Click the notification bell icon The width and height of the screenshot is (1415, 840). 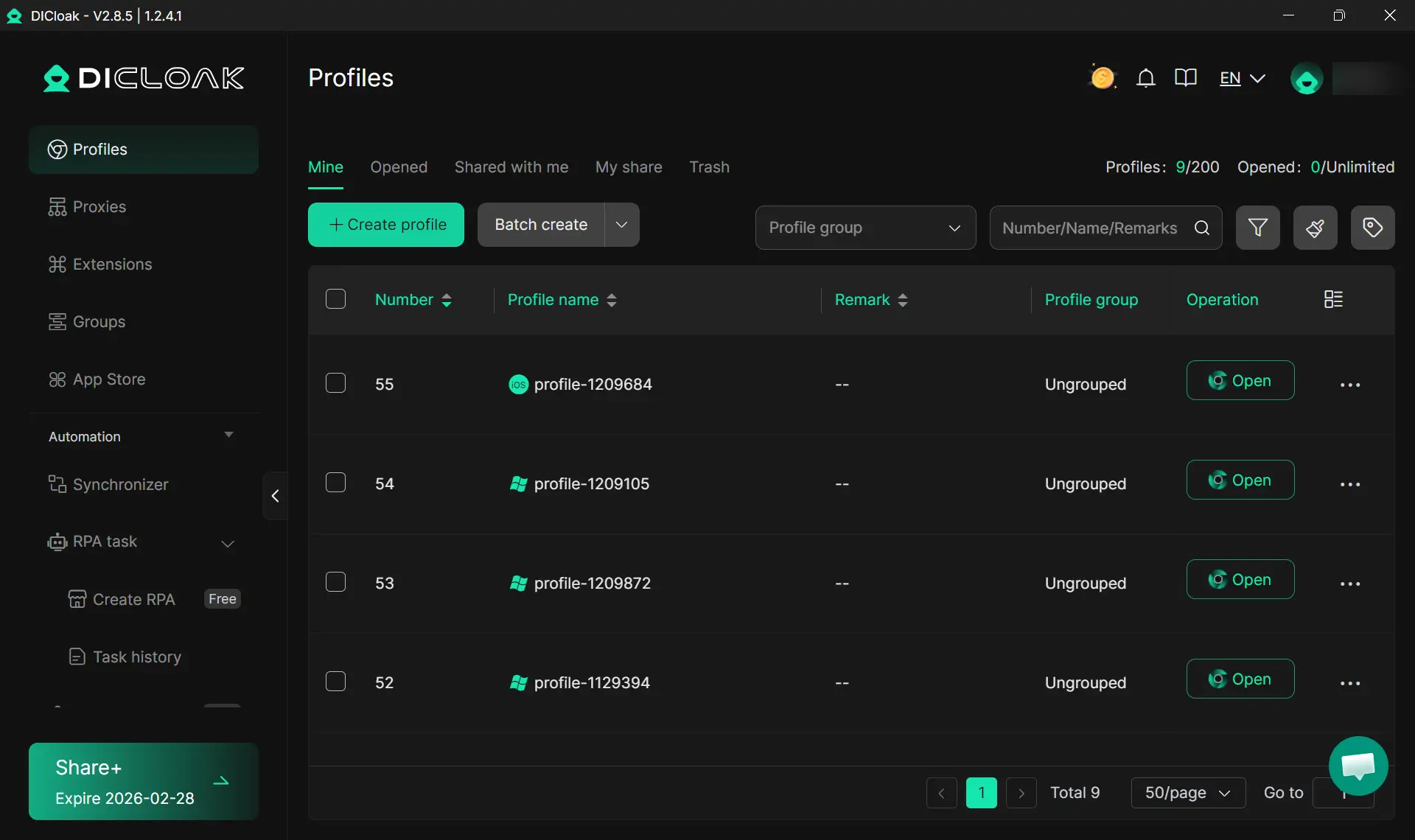tap(1145, 78)
